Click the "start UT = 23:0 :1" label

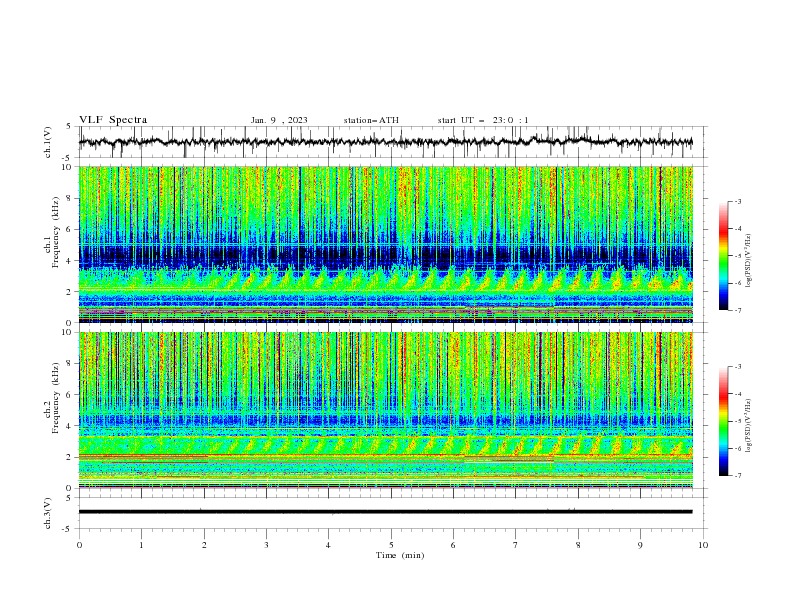point(483,120)
